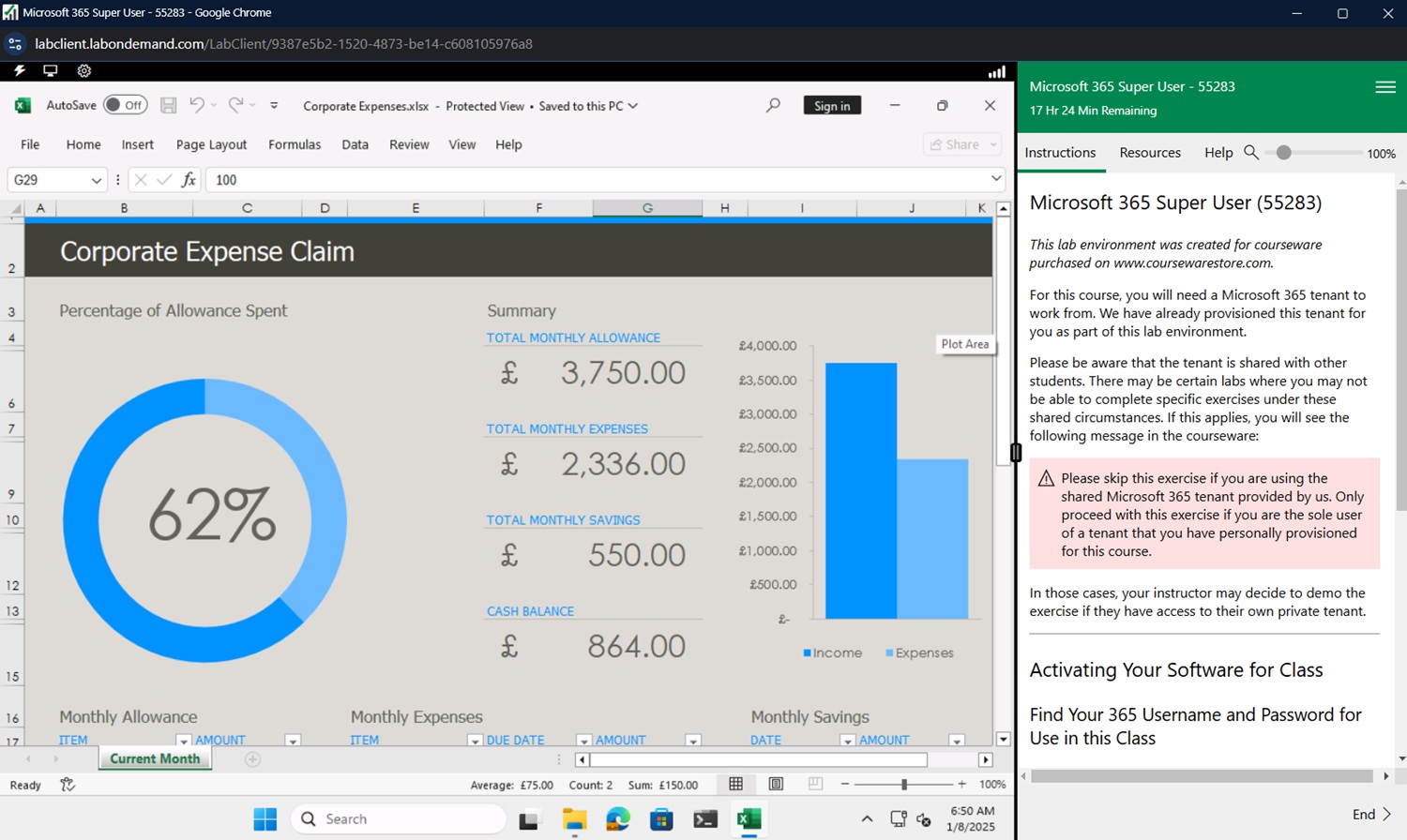Image resolution: width=1407 pixels, height=840 pixels.
Task: Show hidden system tray icons chevron
Action: (867, 819)
